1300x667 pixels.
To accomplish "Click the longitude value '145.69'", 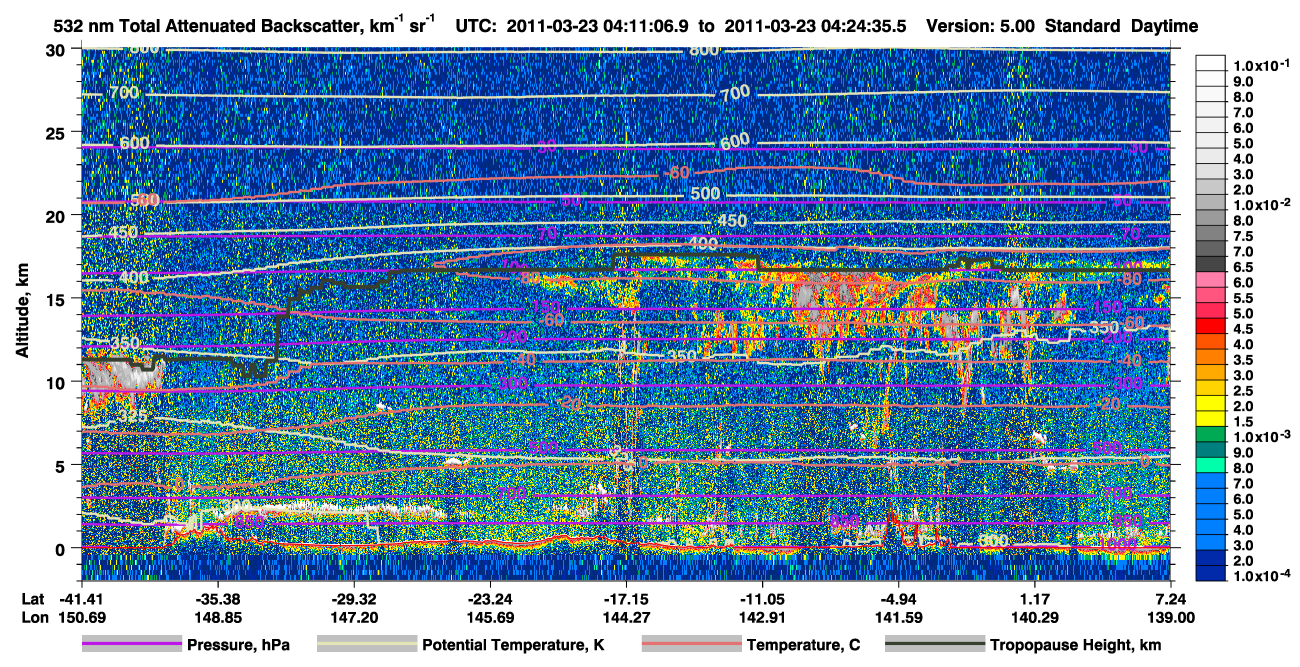I will 490,617.
